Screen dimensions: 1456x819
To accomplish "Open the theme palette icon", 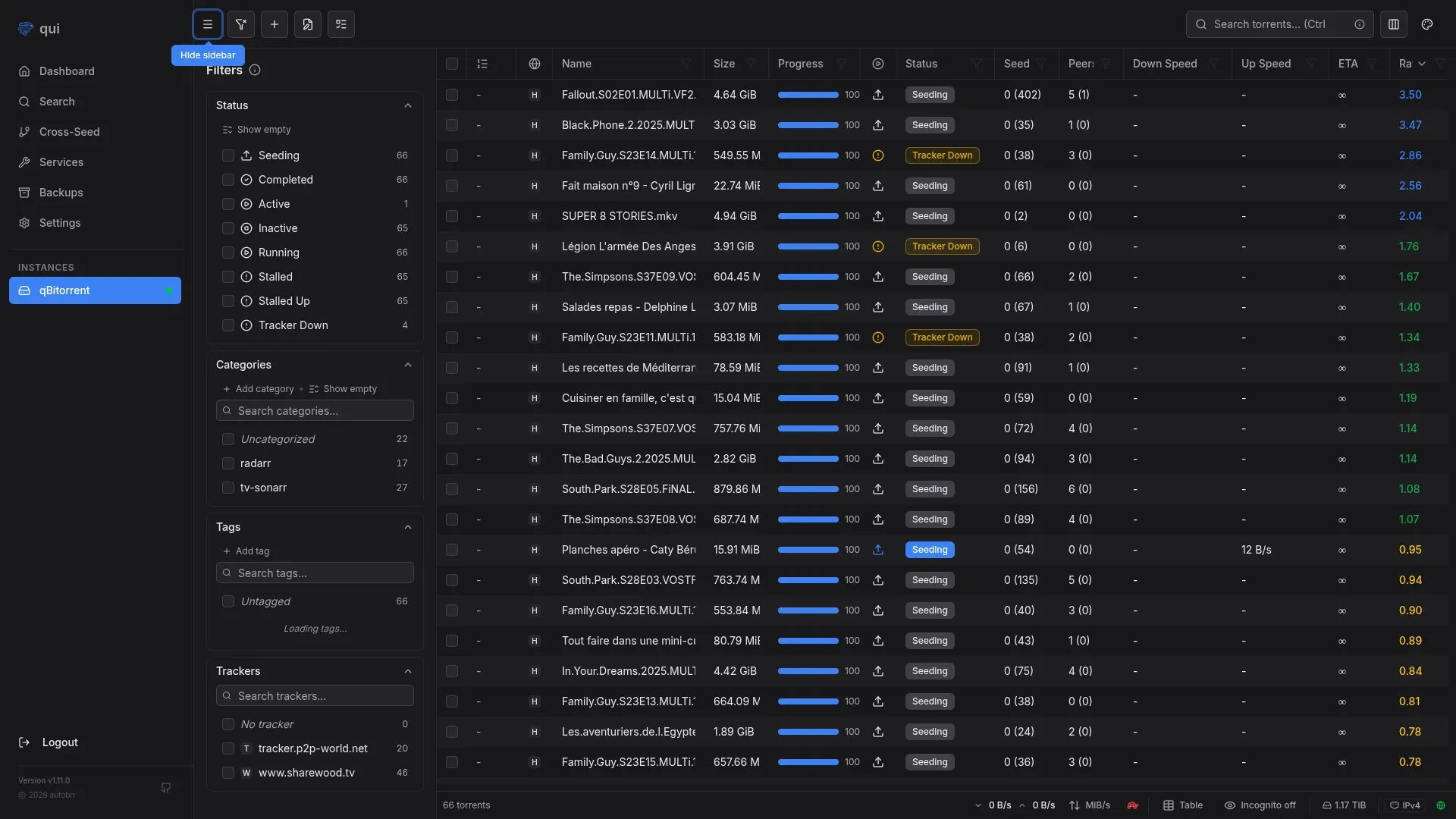I will pos(1427,24).
